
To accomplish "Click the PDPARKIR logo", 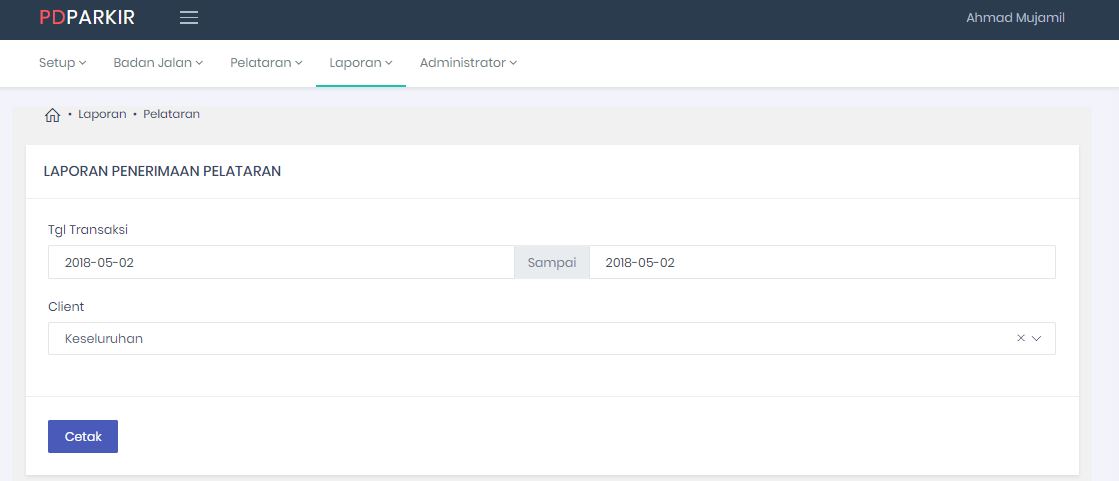I will point(87,18).
